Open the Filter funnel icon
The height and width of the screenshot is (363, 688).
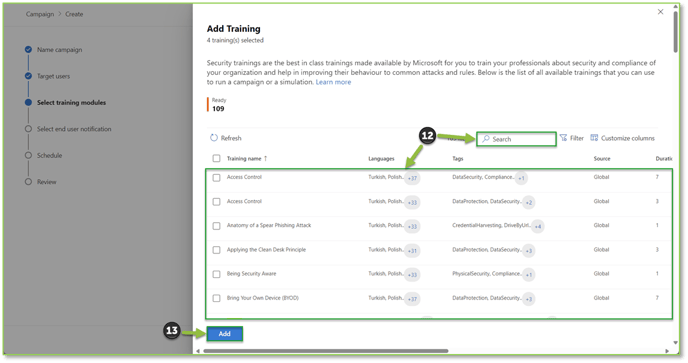coord(563,138)
